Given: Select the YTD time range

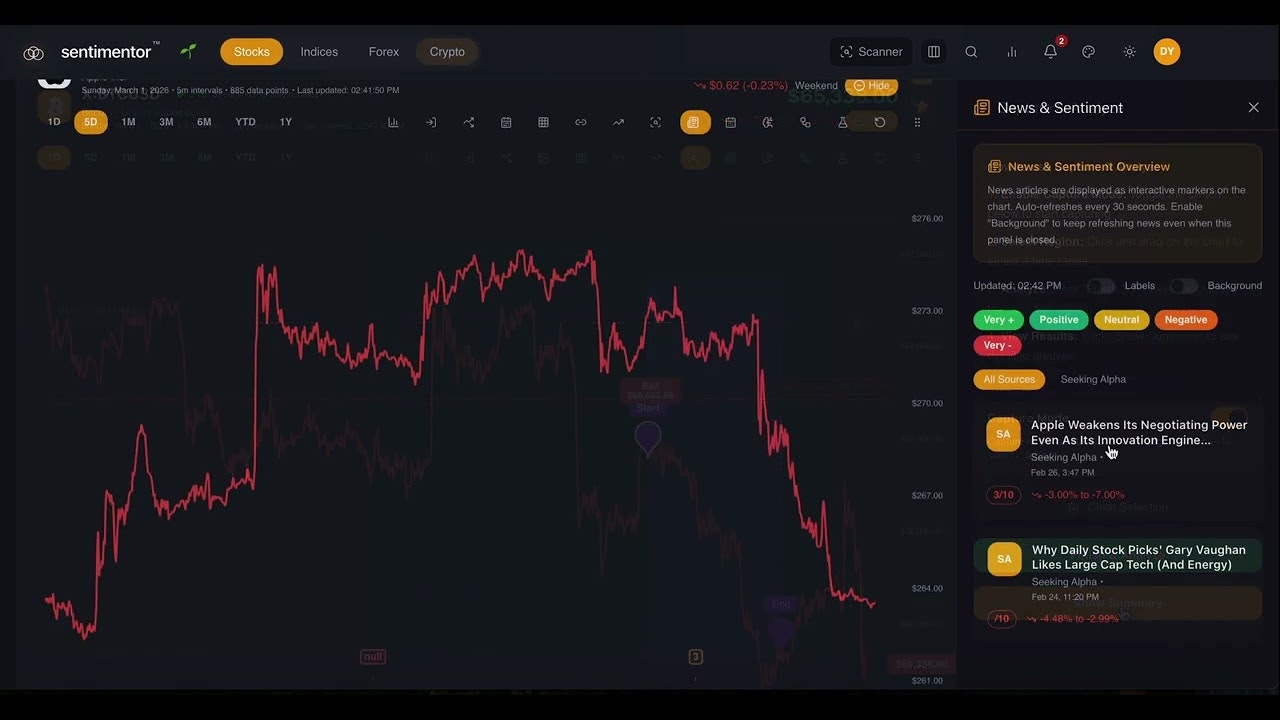Looking at the screenshot, I should (245, 121).
